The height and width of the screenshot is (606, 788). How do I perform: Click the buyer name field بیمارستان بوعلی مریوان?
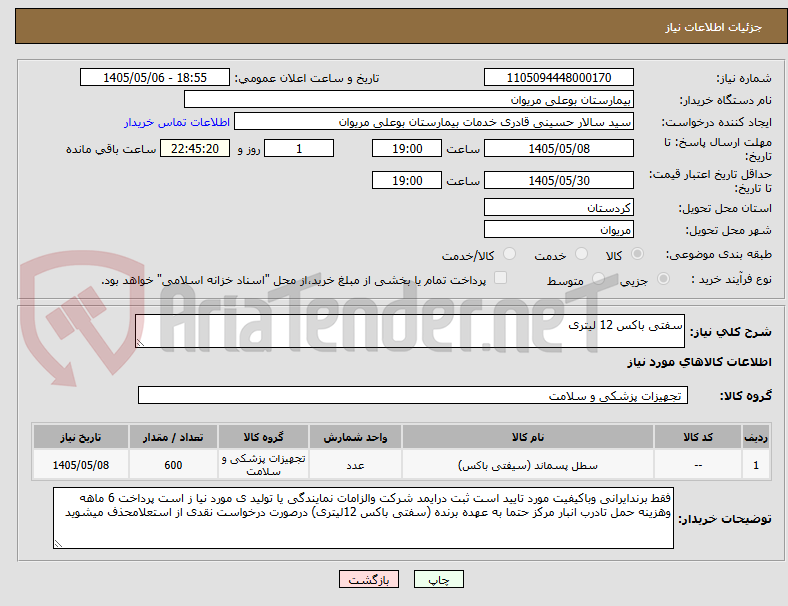coord(409,99)
